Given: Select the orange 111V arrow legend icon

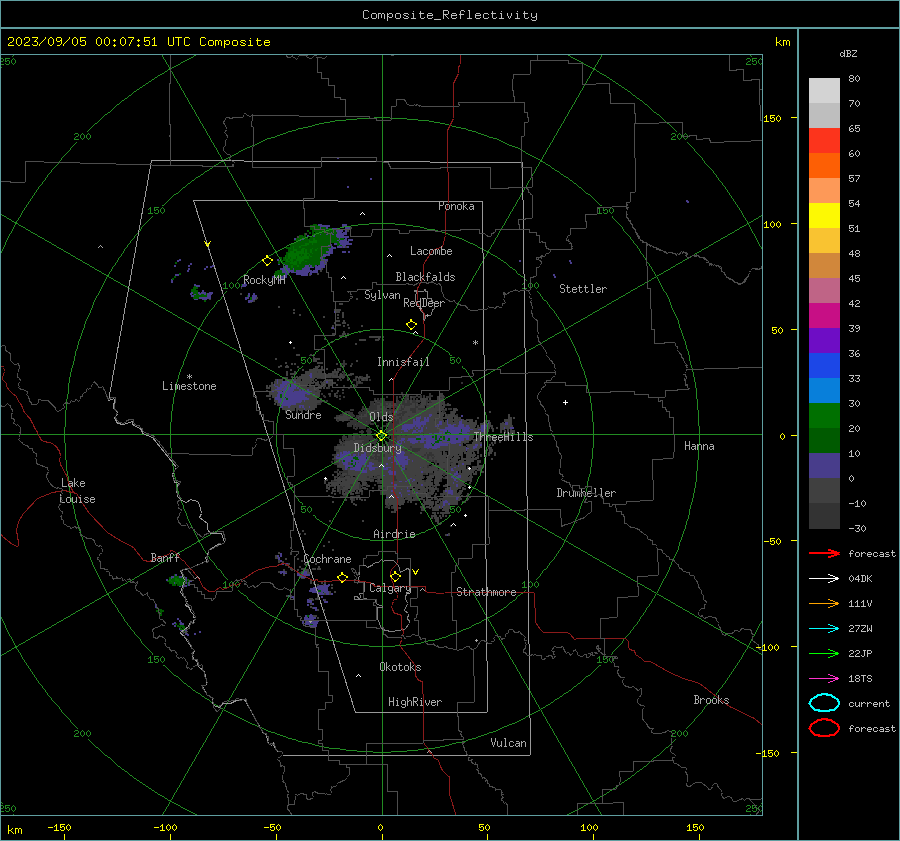Looking at the screenshot, I should [824, 603].
